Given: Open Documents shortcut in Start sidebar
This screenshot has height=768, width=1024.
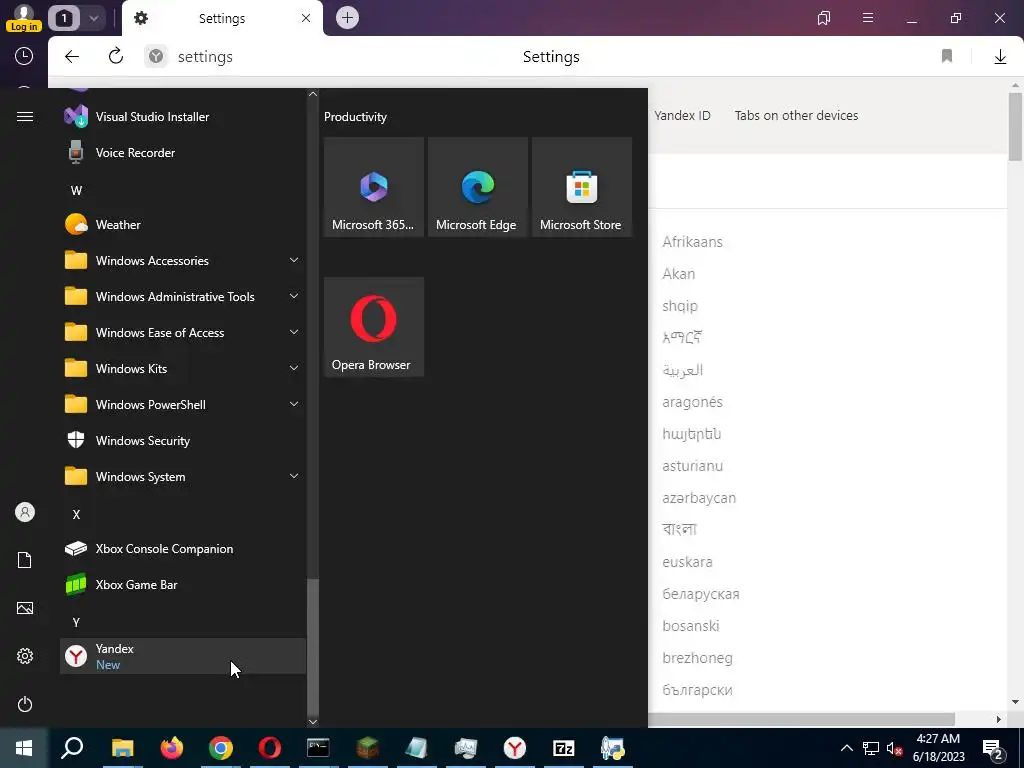Looking at the screenshot, I should click(25, 560).
